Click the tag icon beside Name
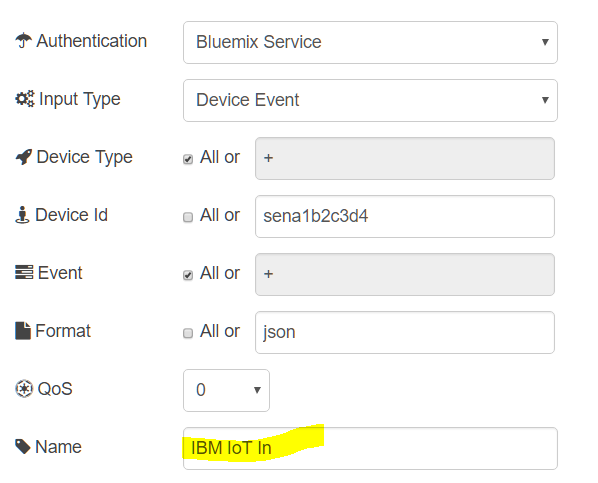 point(23,446)
